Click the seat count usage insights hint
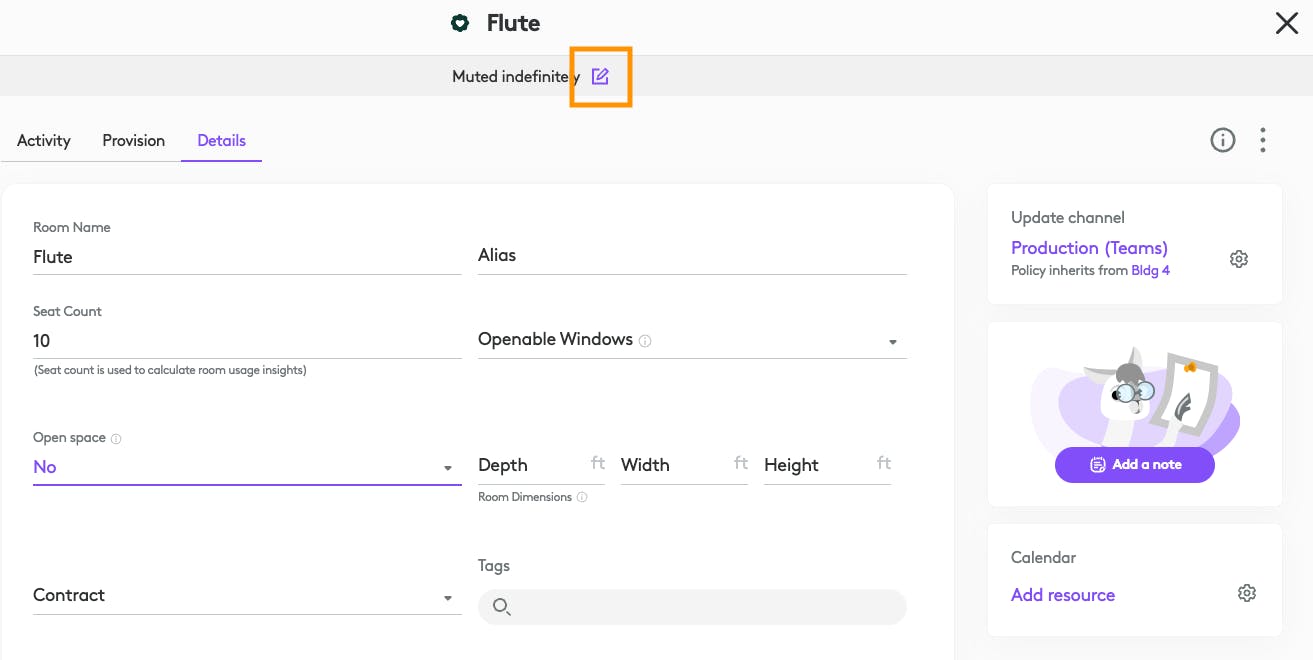 170,370
